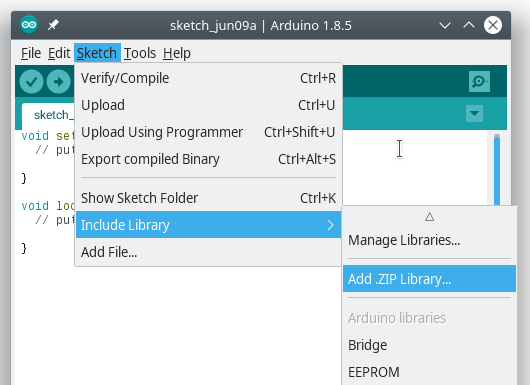The width and height of the screenshot is (530, 385).
Task: Close the Arduino window
Action: coord(493,25)
